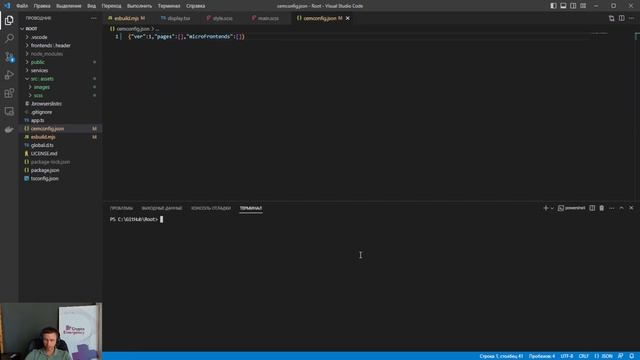640x360 pixels.
Task: Open terminal panel more actions ellipsis
Action: (x=611, y=208)
